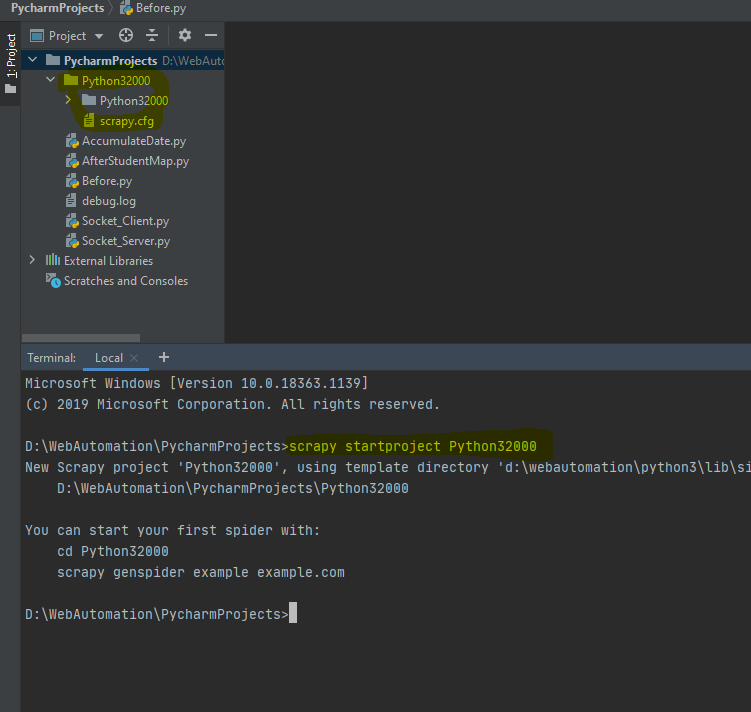
Task: Expand the inner Python32000 folder
Action: coord(68,100)
